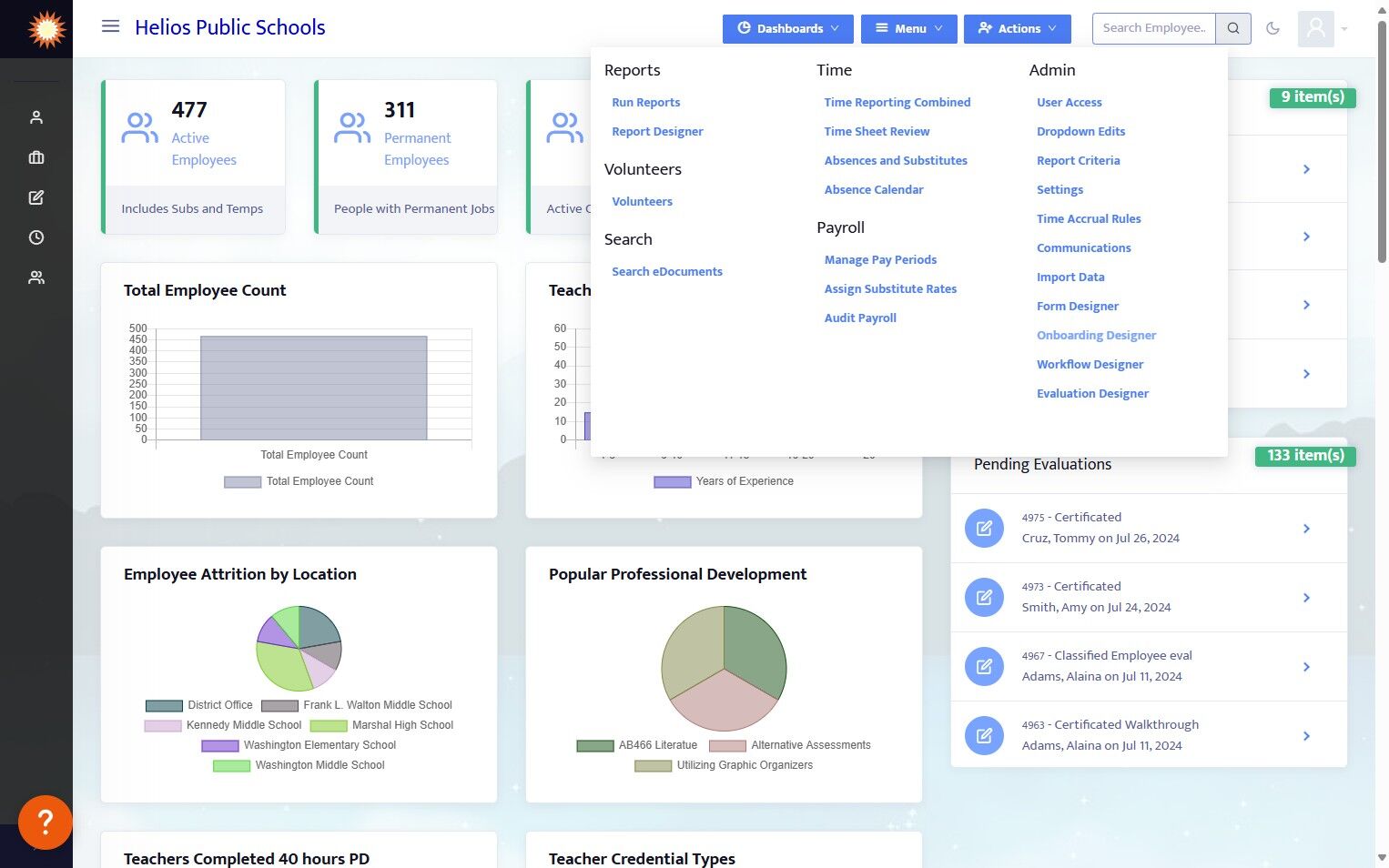The image size is (1389, 868).
Task: Open the Actions dropdown button
Action: pos(1018,28)
